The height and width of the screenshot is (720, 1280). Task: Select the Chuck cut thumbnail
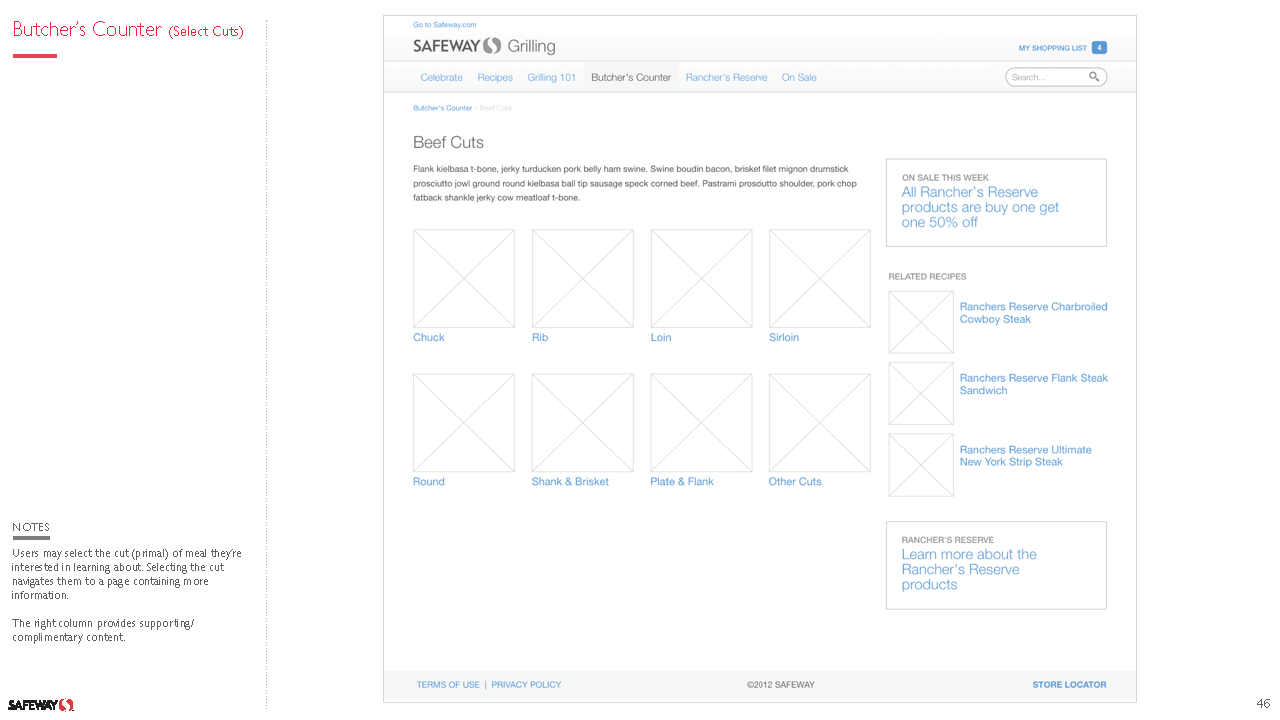[464, 278]
